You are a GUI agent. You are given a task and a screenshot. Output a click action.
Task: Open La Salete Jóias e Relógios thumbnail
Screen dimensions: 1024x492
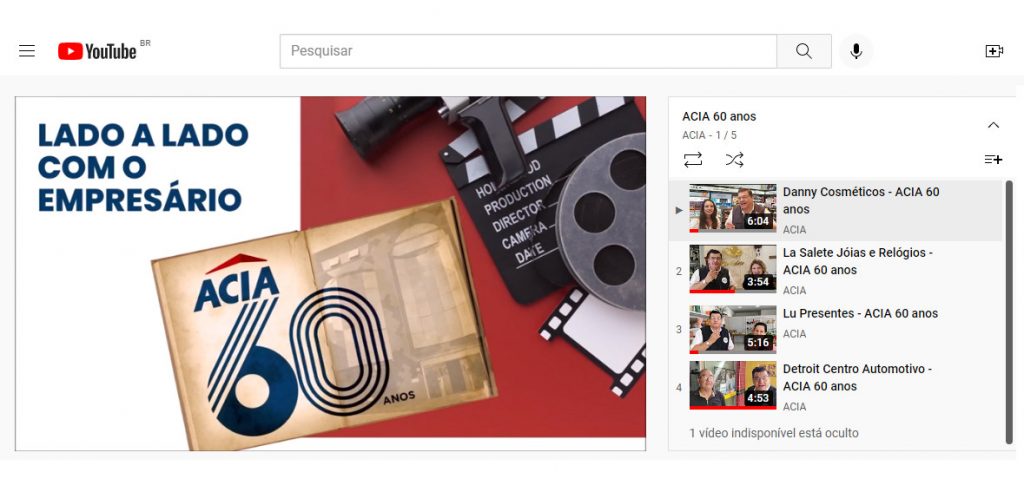733,269
